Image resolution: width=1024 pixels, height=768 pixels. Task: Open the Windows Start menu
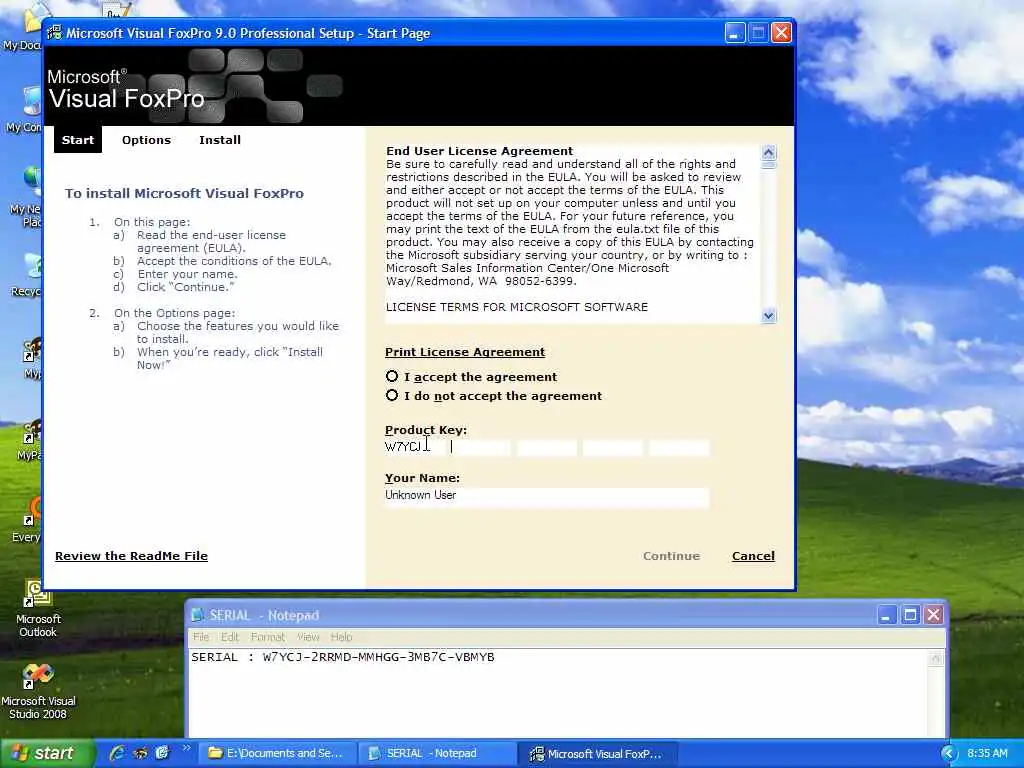46,753
